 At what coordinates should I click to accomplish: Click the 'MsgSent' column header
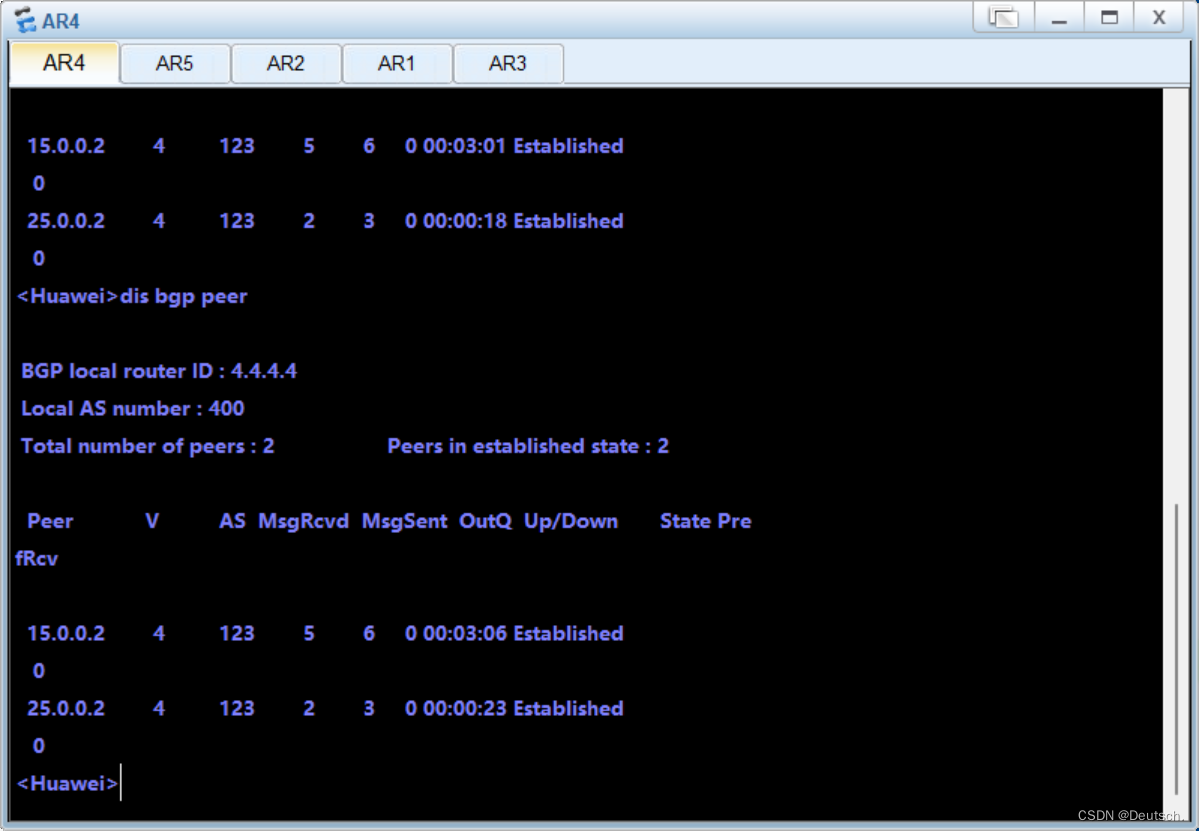coord(405,521)
